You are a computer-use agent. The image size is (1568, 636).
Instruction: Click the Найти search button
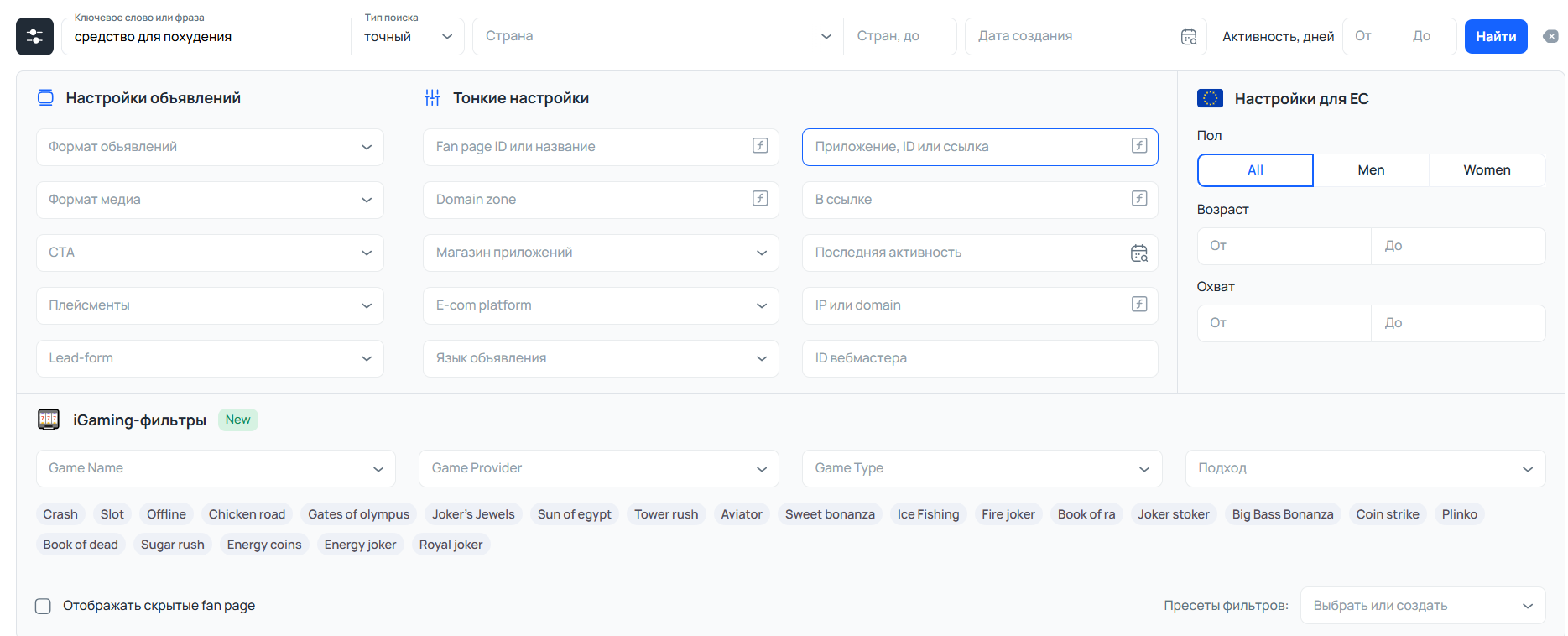(1496, 36)
